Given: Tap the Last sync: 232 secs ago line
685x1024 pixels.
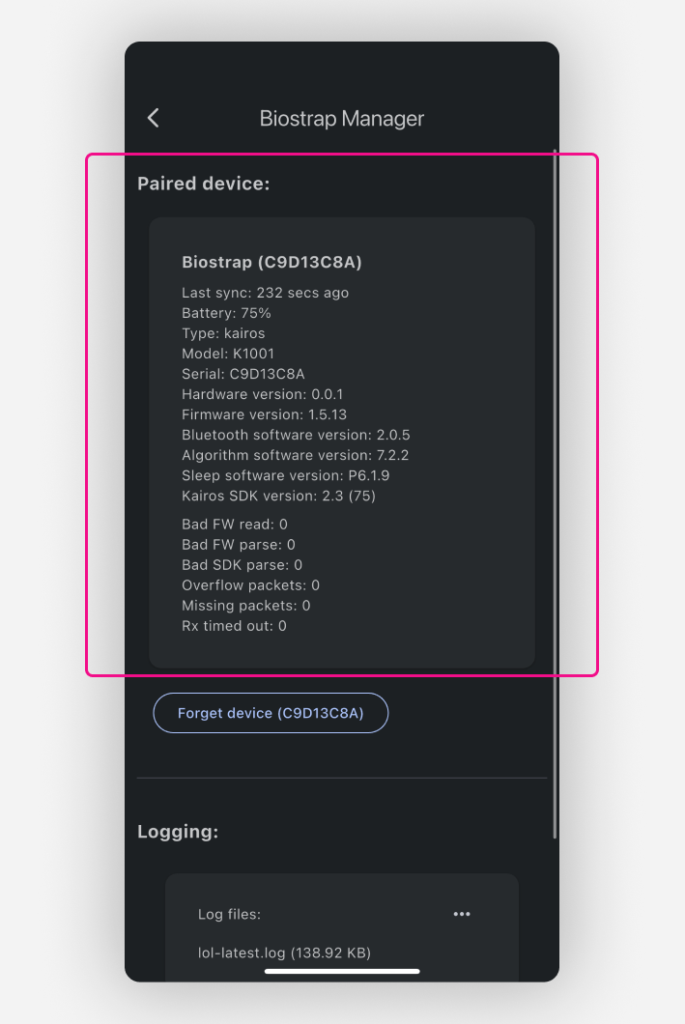Looking at the screenshot, I should tap(265, 293).
